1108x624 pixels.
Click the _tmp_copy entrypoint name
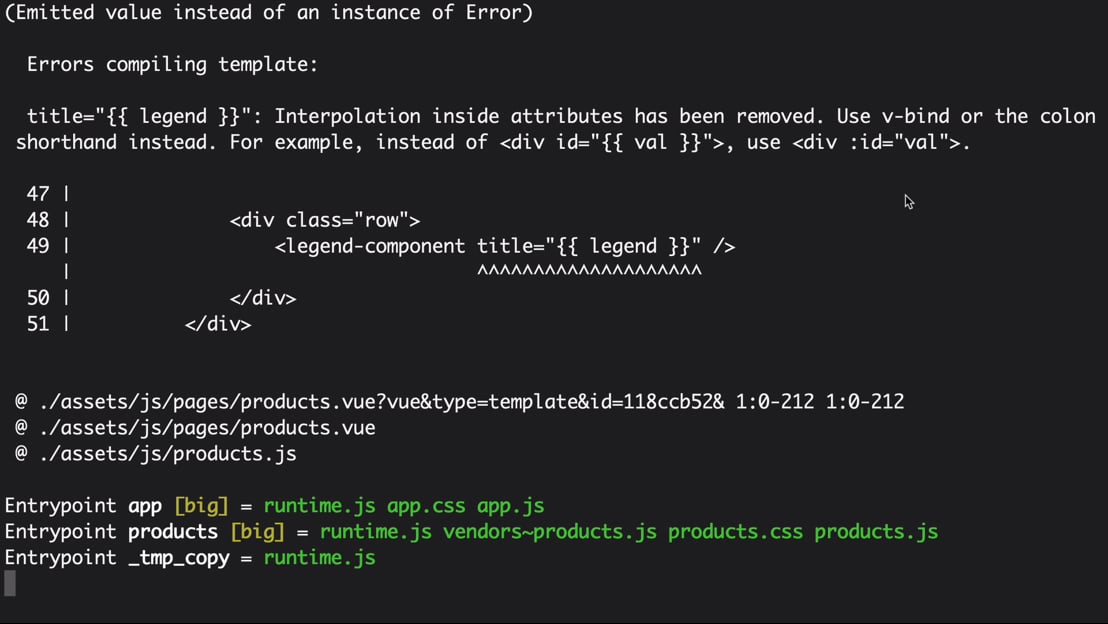click(x=179, y=558)
